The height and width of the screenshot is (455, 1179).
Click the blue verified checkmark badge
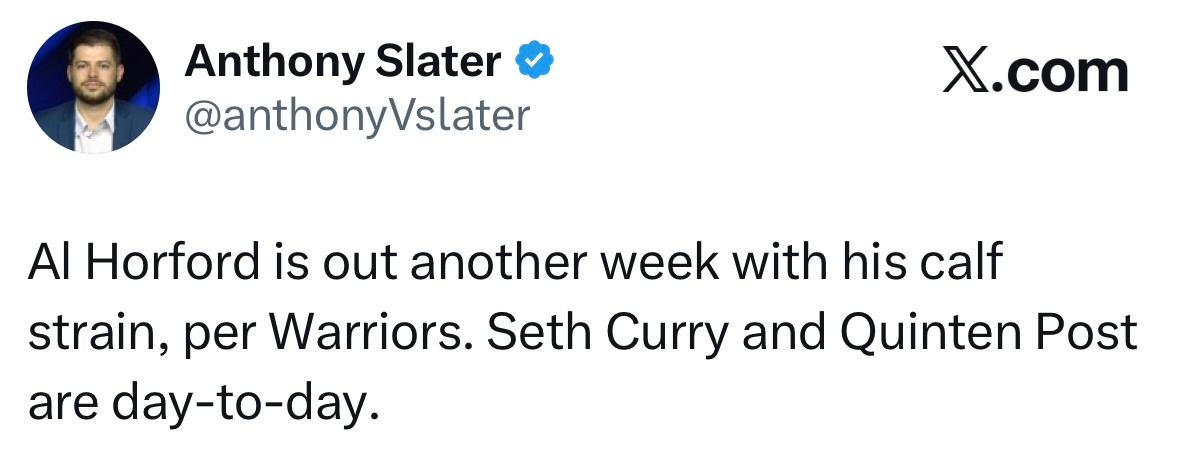click(x=534, y=63)
